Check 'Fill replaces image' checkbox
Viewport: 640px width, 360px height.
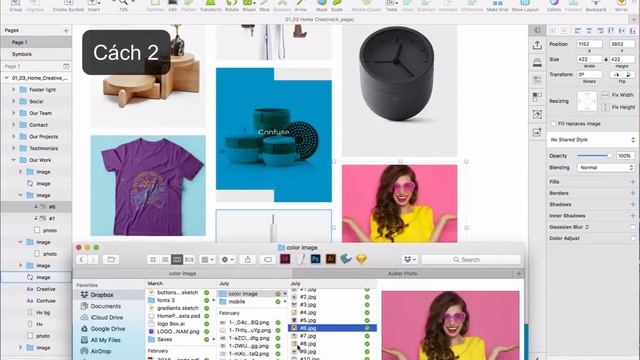click(x=553, y=124)
